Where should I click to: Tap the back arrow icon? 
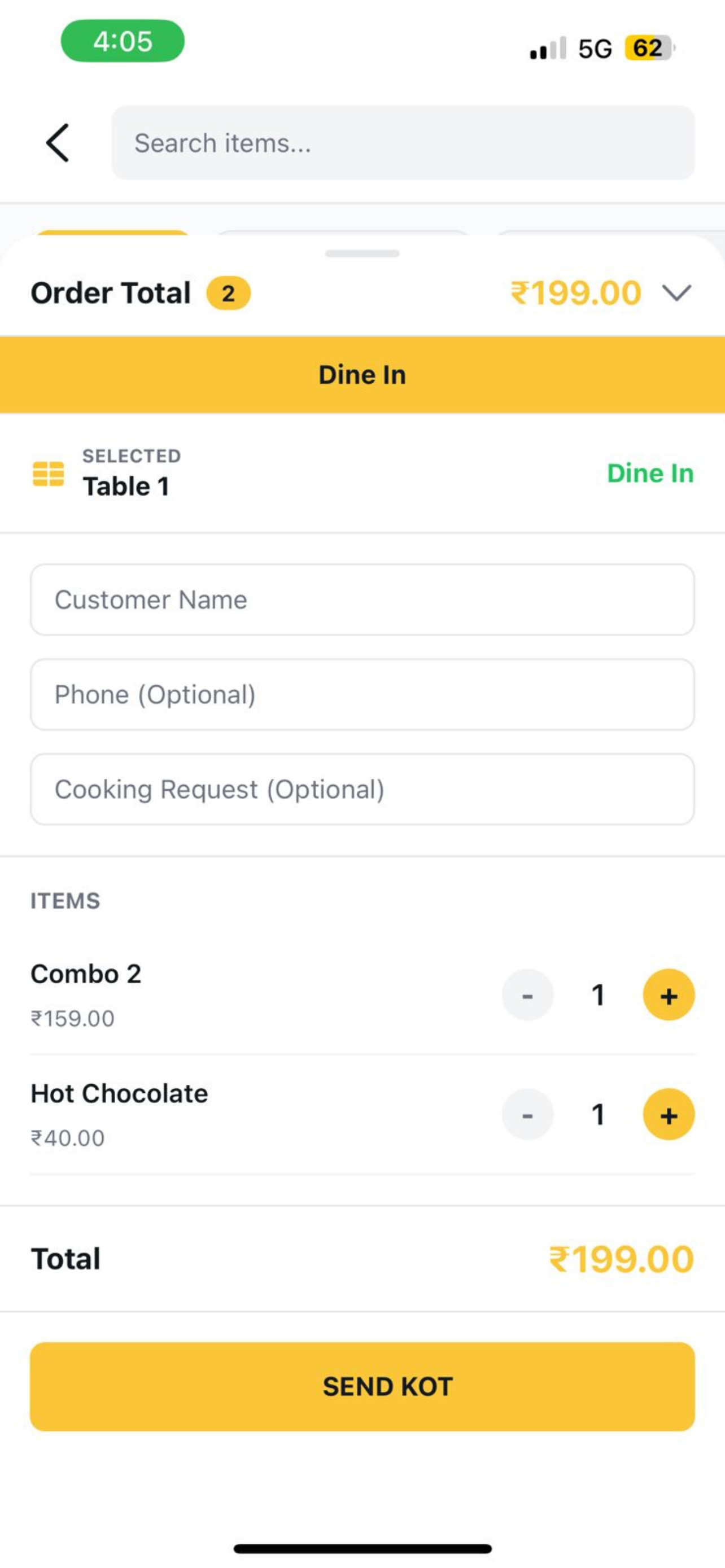tap(58, 143)
